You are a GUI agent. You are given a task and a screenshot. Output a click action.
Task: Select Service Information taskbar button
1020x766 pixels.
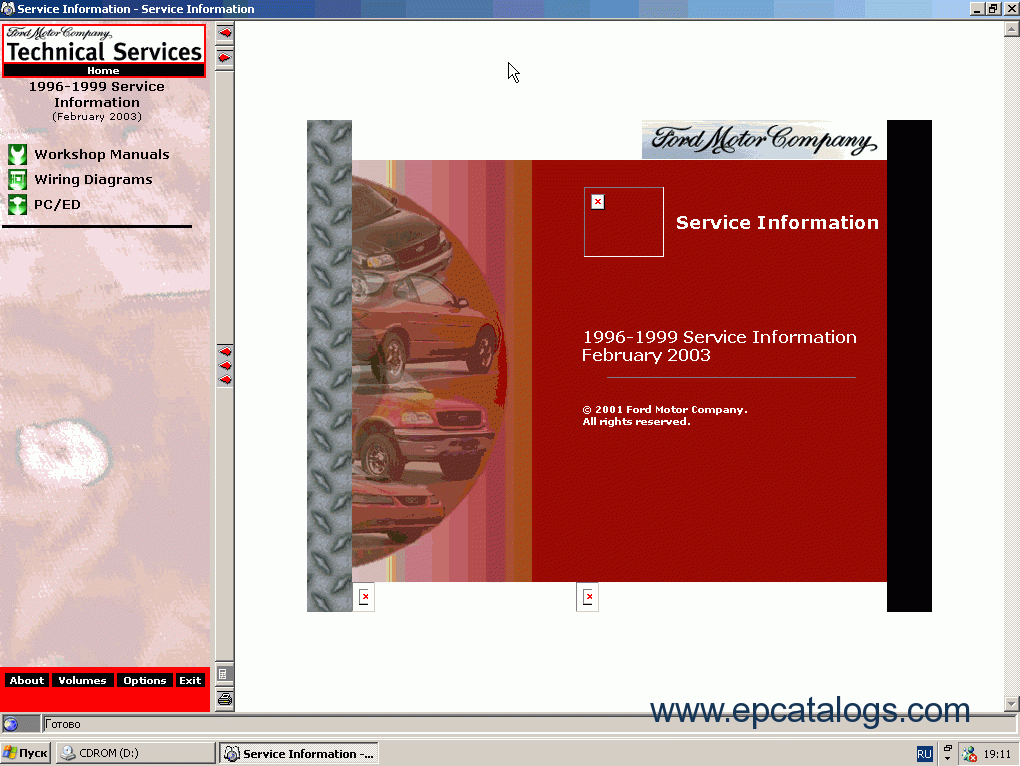coord(299,754)
